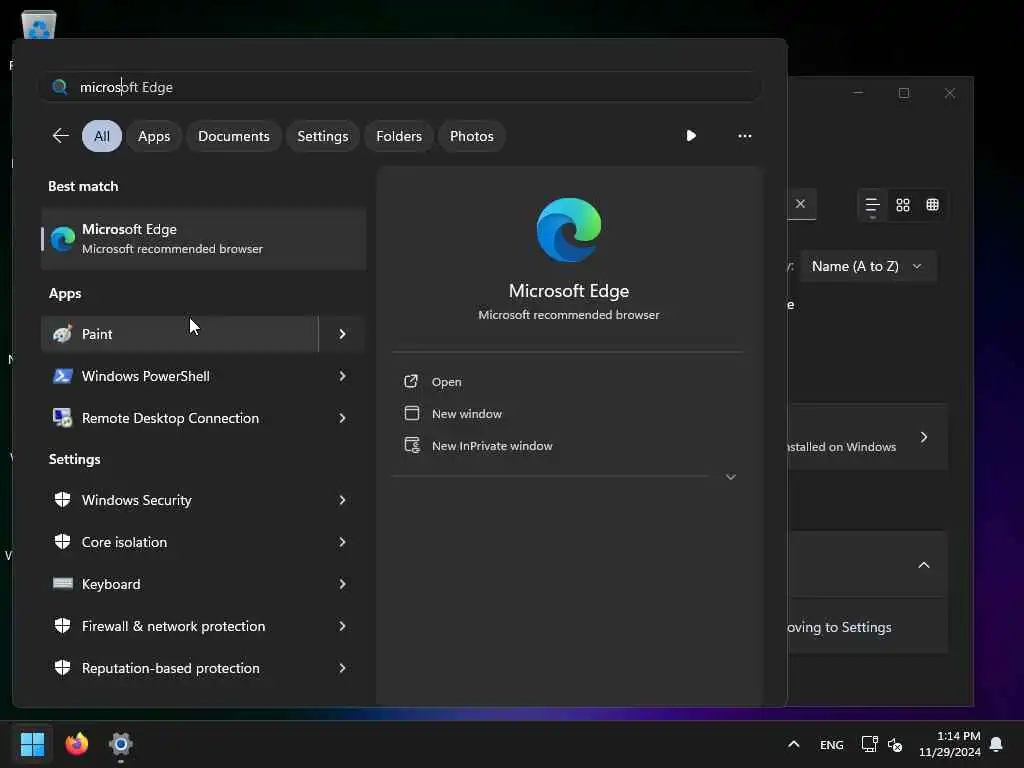The height and width of the screenshot is (768, 1024).
Task: Expand Remote Desktop Connection options arrow
Action: tap(342, 418)
